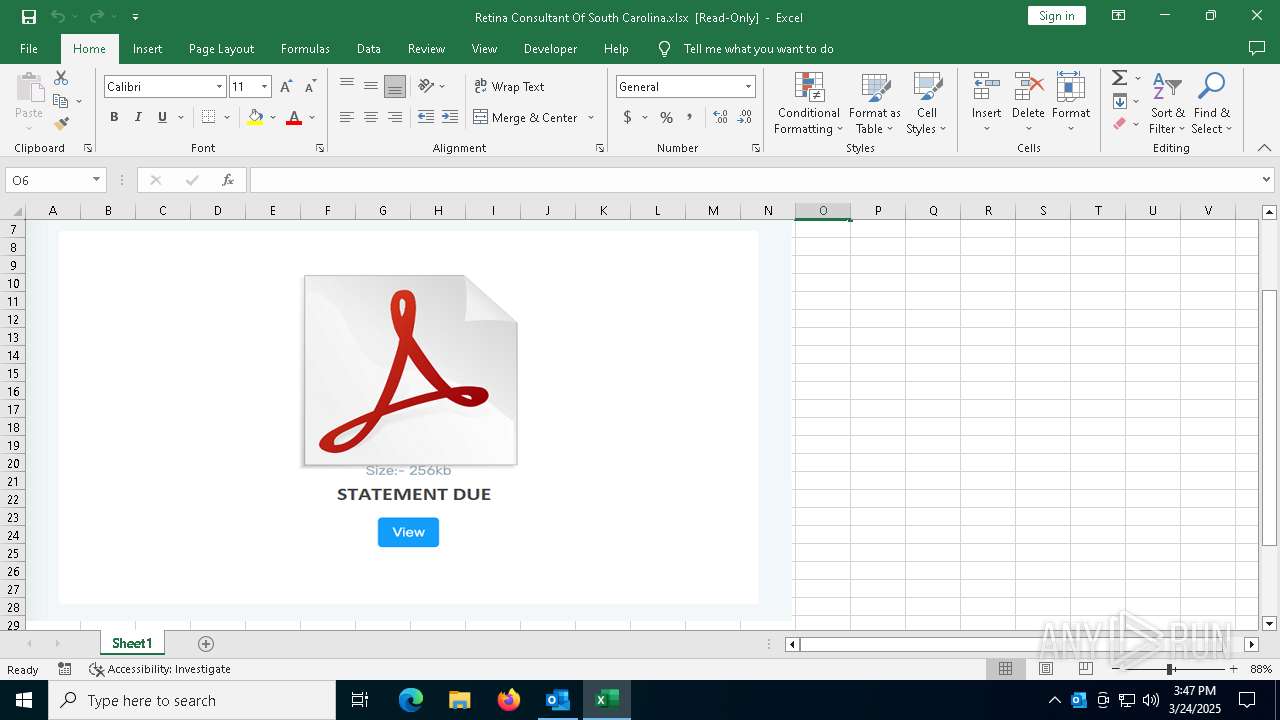Open Outlook from the taskbar
The image size is (1280, 720).
coord(557,700)
